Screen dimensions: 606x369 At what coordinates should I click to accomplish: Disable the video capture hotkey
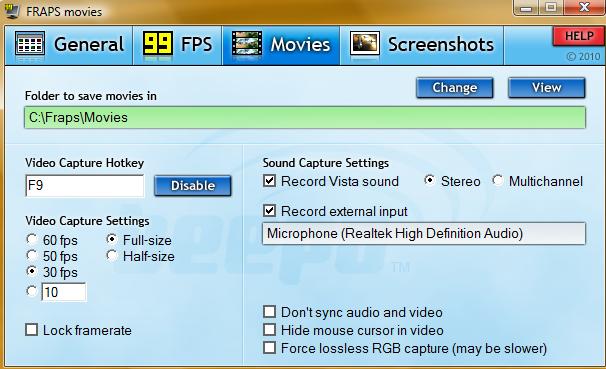tap(193, 186)
